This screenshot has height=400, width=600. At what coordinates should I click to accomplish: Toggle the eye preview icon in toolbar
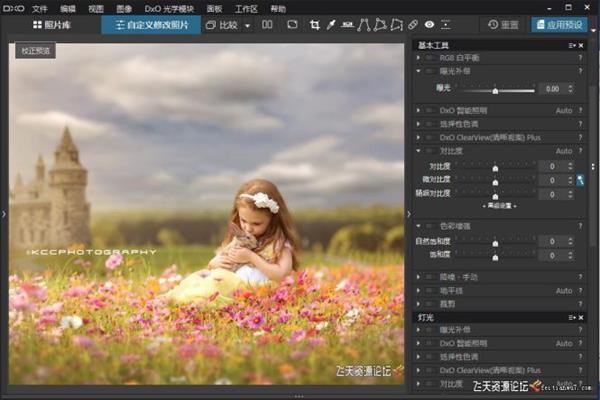pos(428,24)
